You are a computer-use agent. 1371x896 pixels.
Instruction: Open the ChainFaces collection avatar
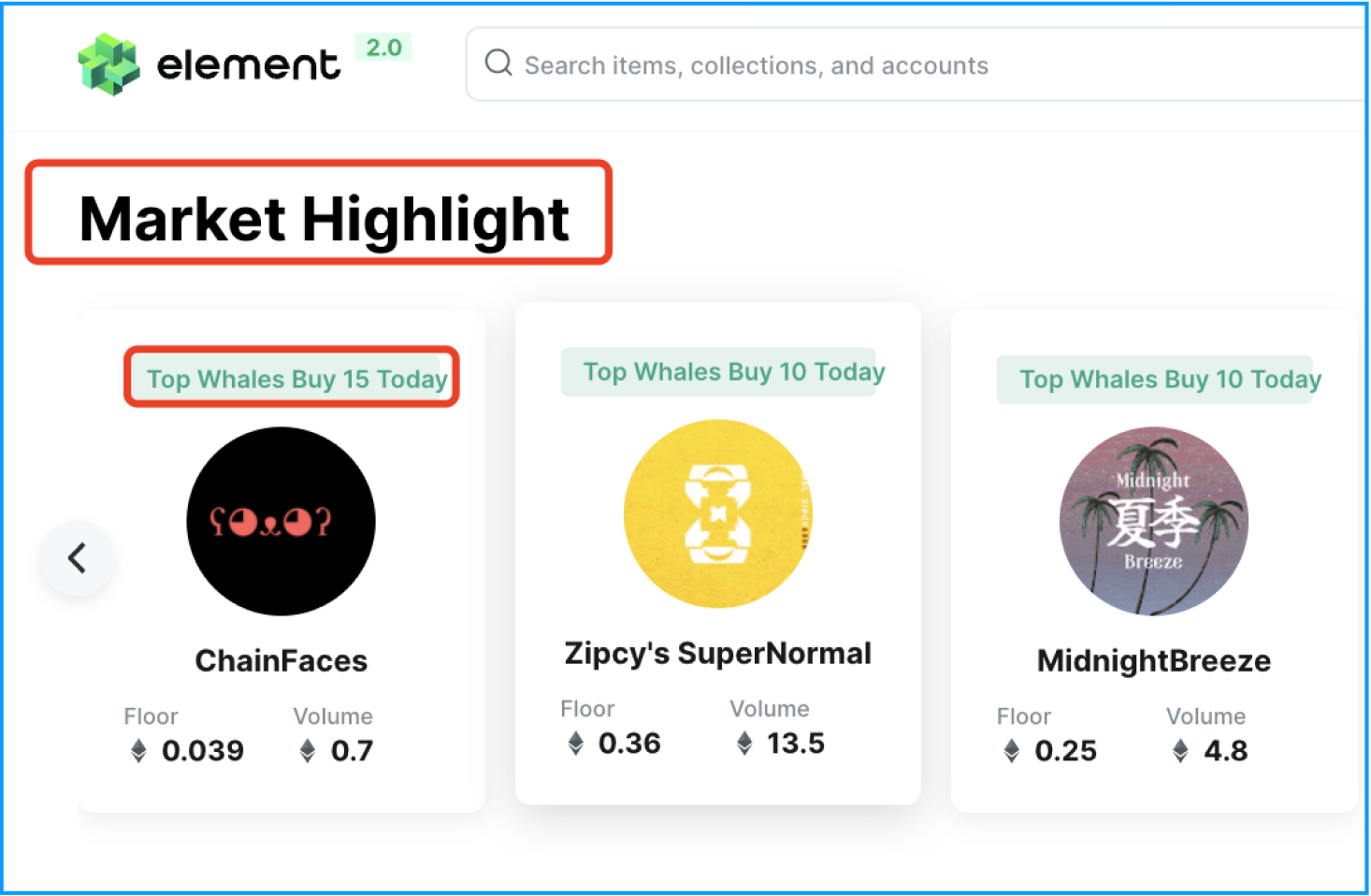point(281,521)
